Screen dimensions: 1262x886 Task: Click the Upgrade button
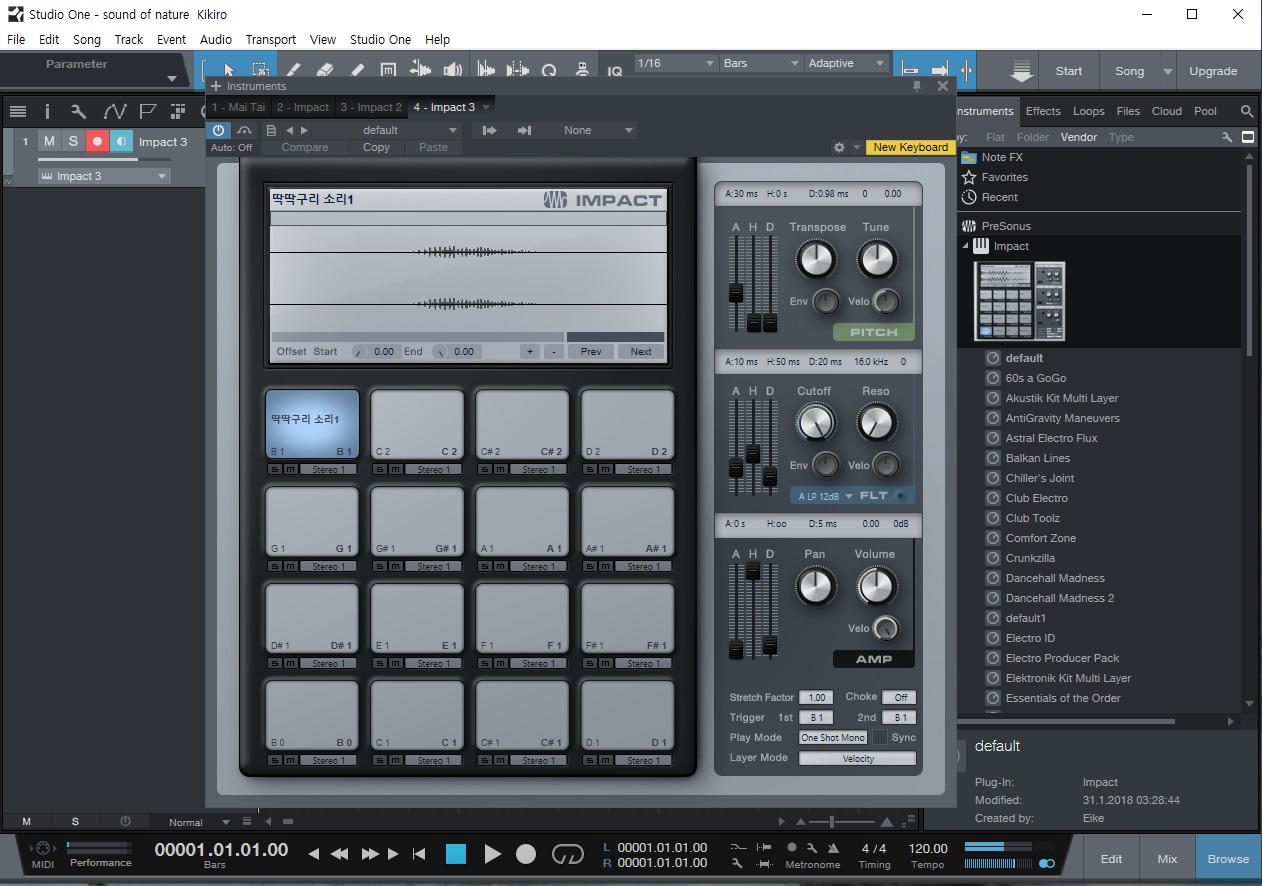1213,72
